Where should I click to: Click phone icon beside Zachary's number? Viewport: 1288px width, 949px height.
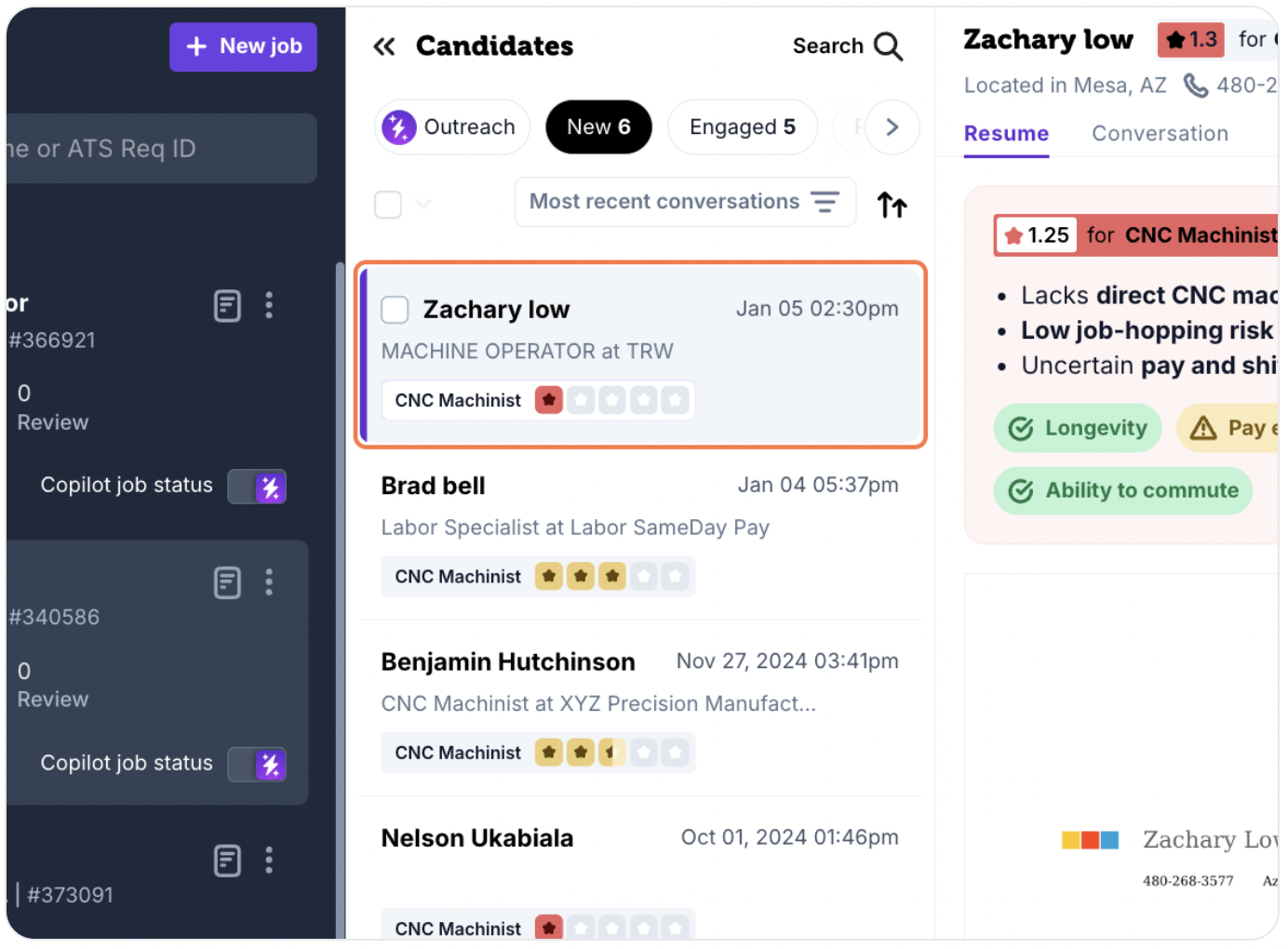(x=1195, y=86)
